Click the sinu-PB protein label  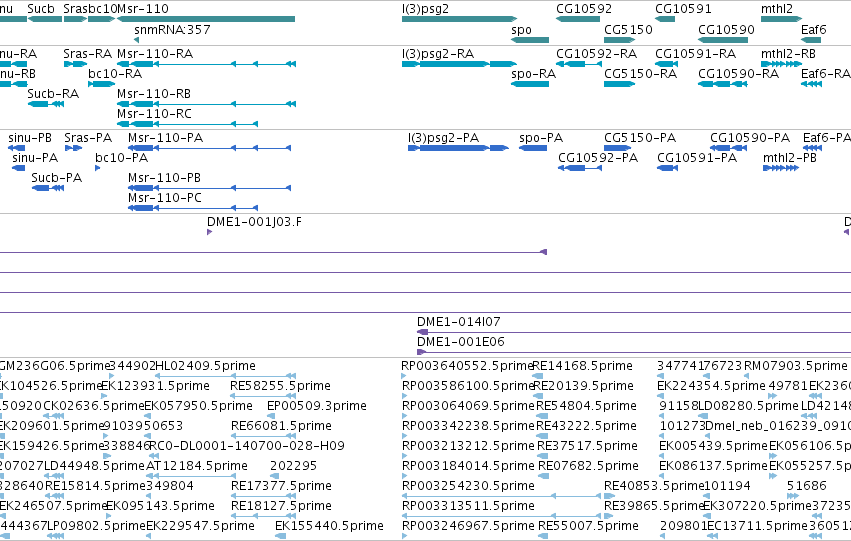pos(30,138)
